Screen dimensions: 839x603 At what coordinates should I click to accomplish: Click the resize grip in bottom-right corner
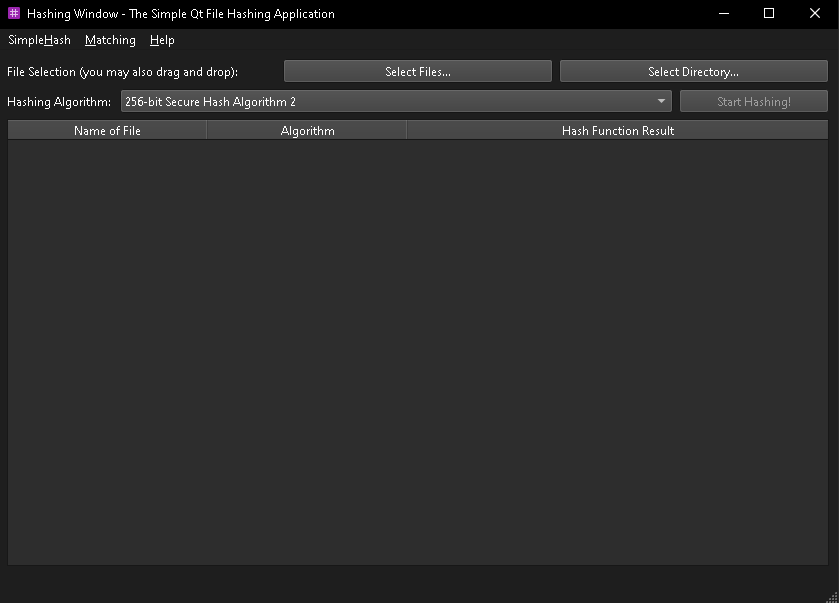(831, 595)
